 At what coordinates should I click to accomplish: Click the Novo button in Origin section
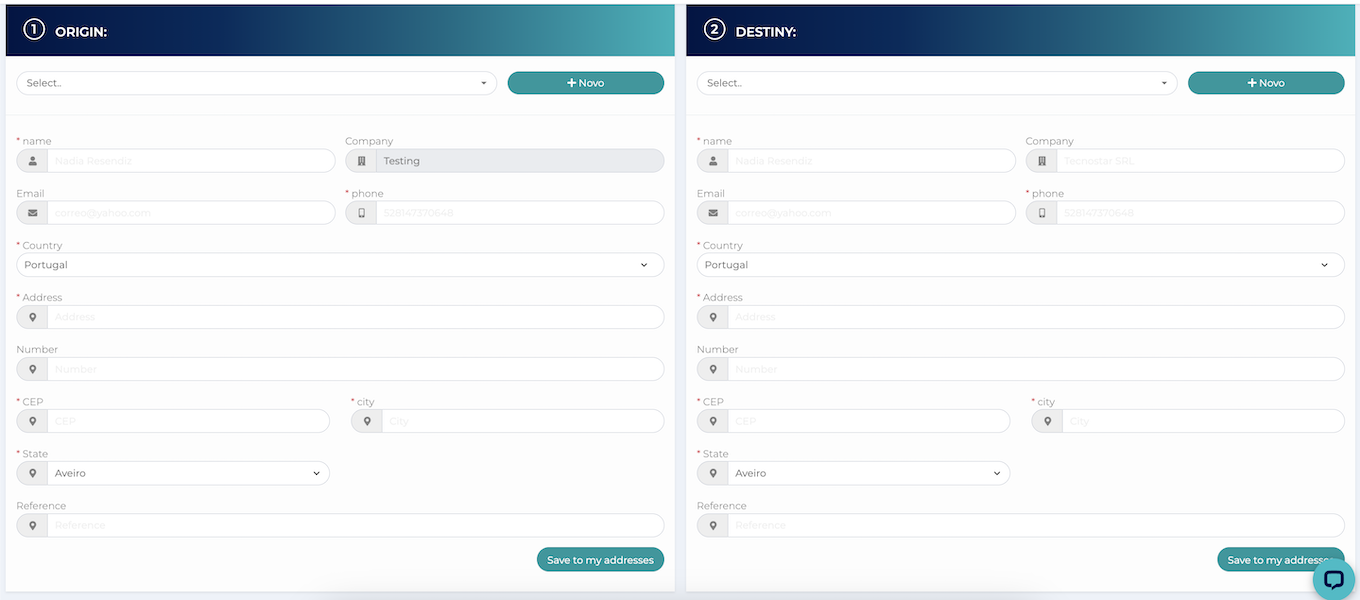tap(585, 83)
